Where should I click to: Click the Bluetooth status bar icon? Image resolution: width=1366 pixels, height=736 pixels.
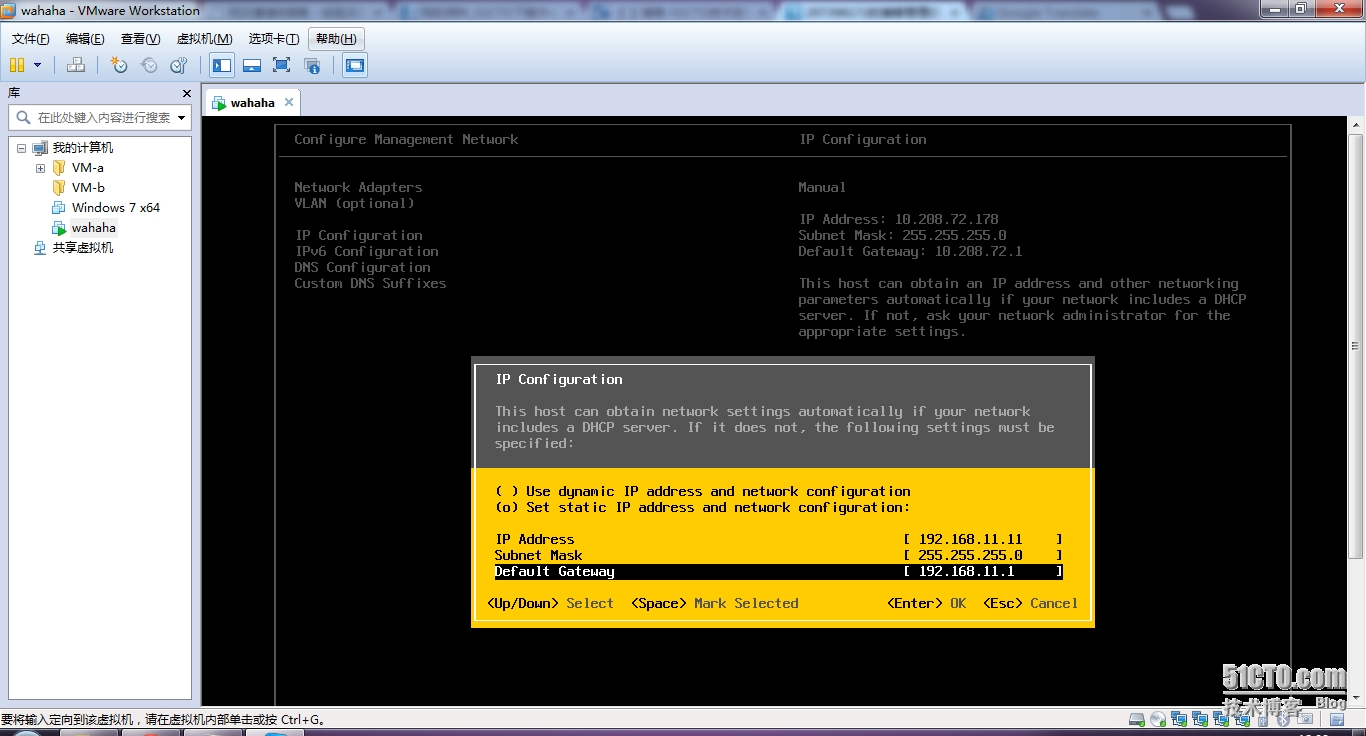pyautogui.click(x=1282, y=719)
